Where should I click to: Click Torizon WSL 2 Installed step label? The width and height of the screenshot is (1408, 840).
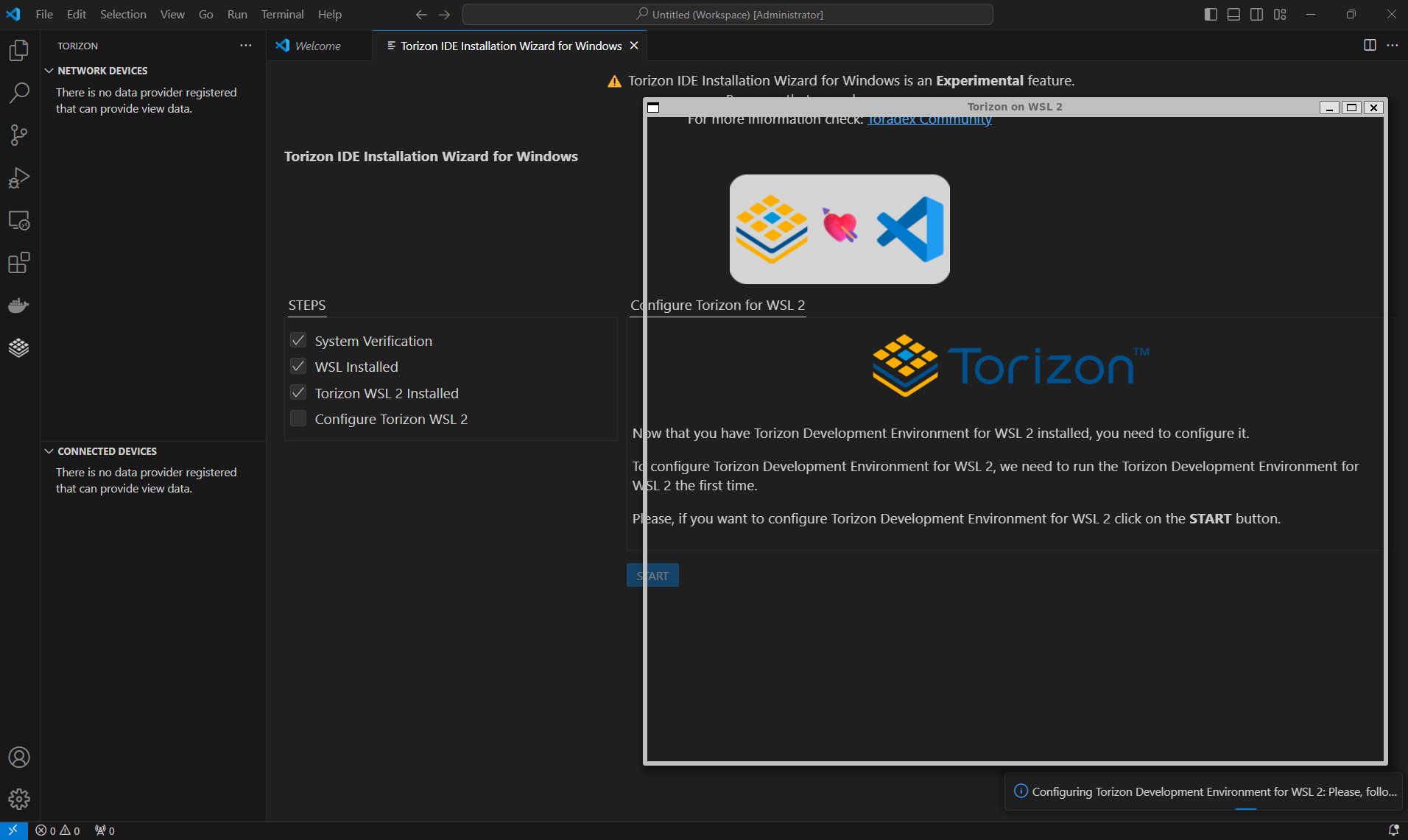click(x=387, y=393)
